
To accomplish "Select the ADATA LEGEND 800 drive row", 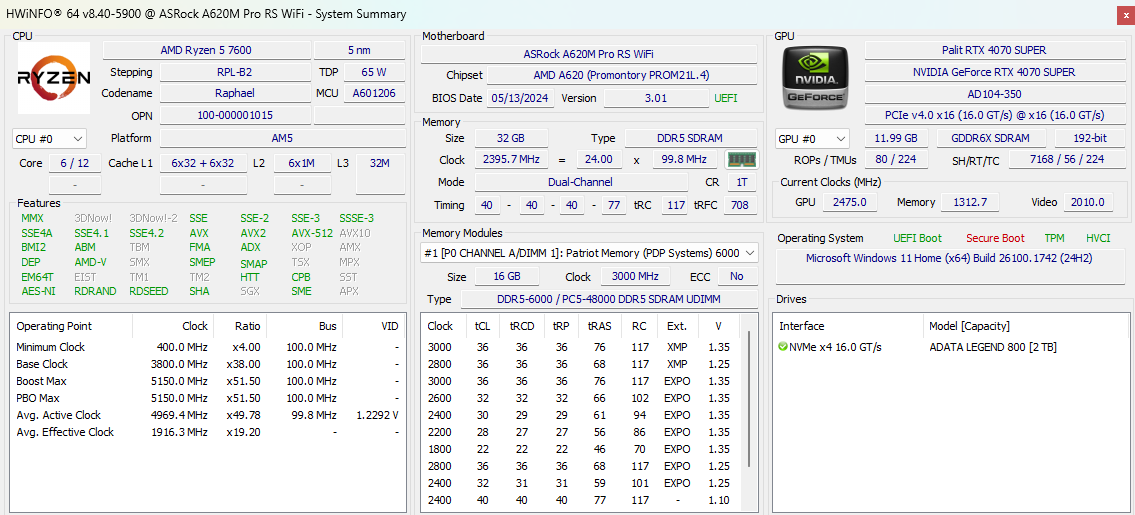I will tap(950, 348).
